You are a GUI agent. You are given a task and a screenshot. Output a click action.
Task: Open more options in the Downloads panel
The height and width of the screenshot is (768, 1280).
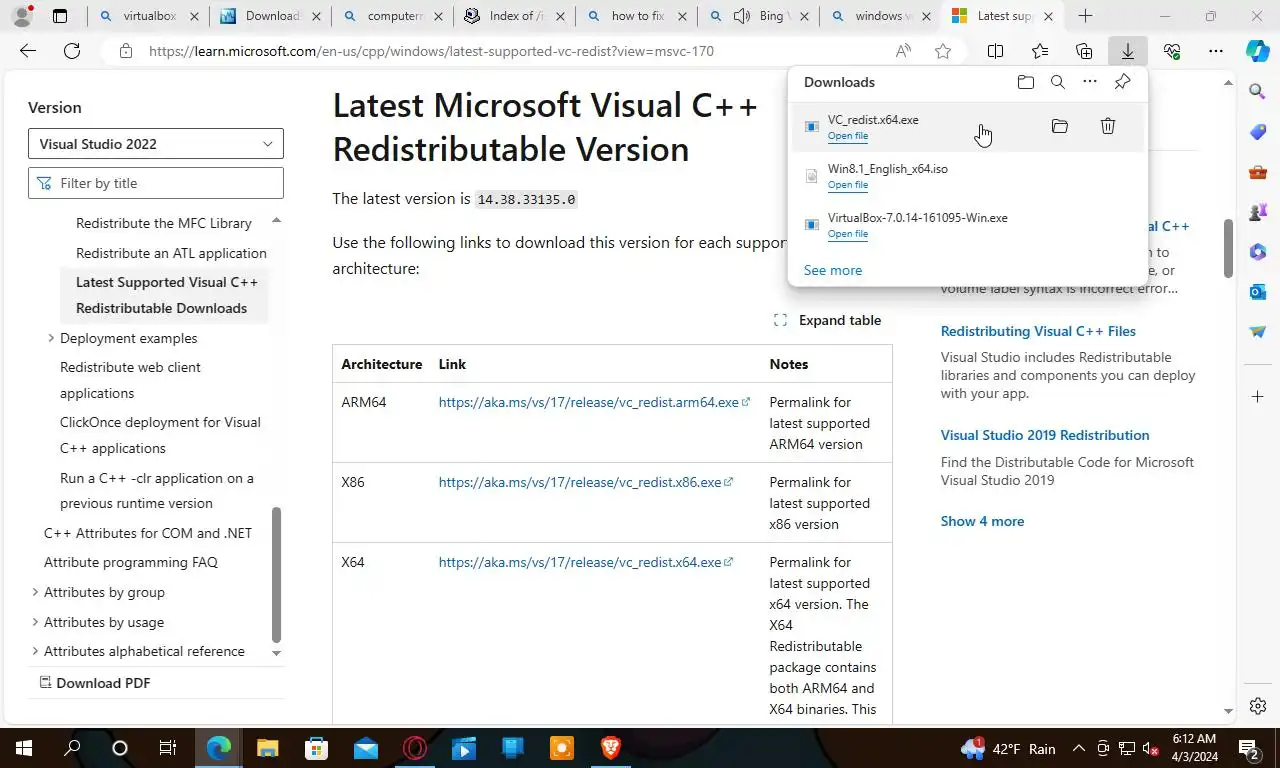[x=1090, y=82]
